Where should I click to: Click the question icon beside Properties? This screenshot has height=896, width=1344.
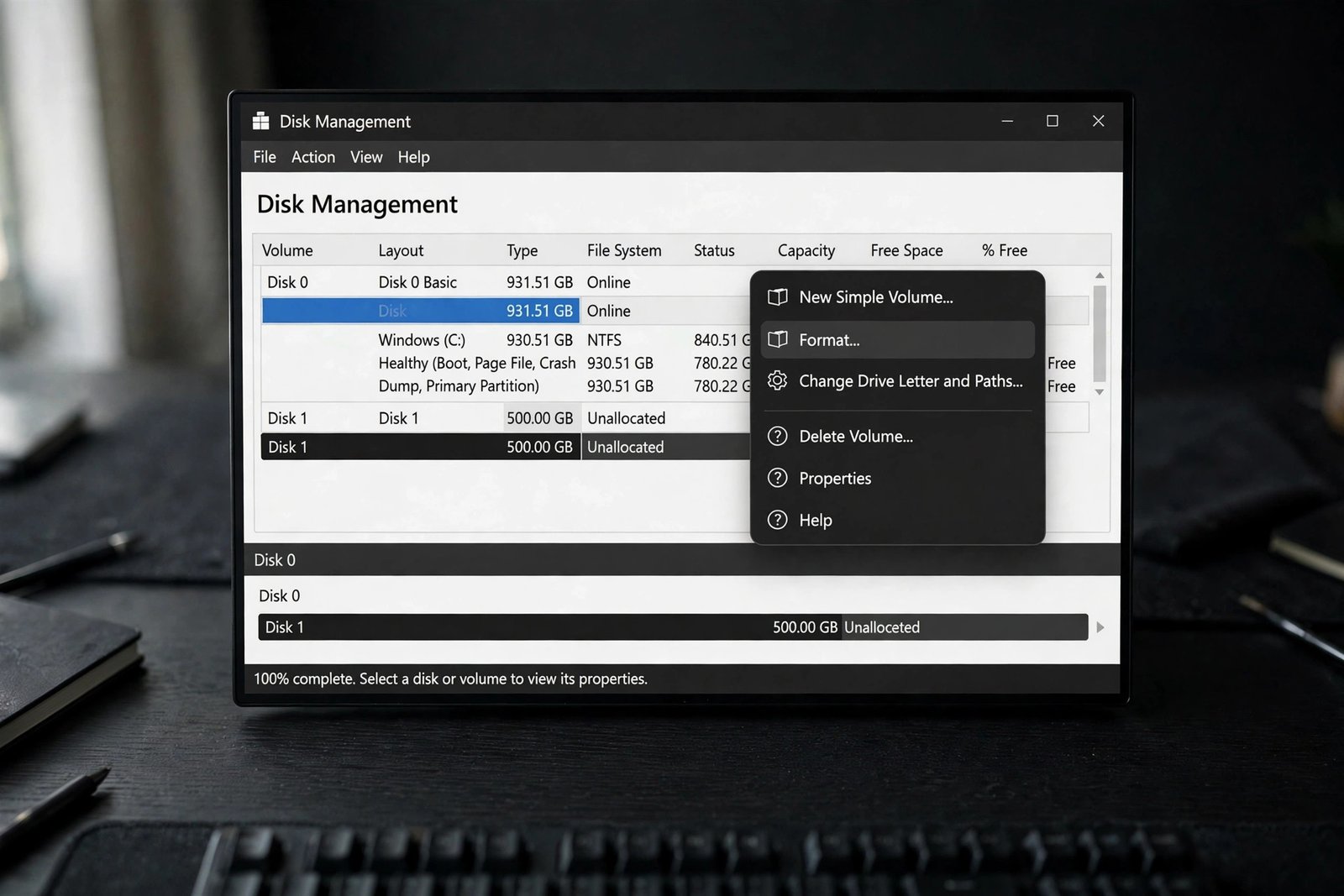(778, 478)
